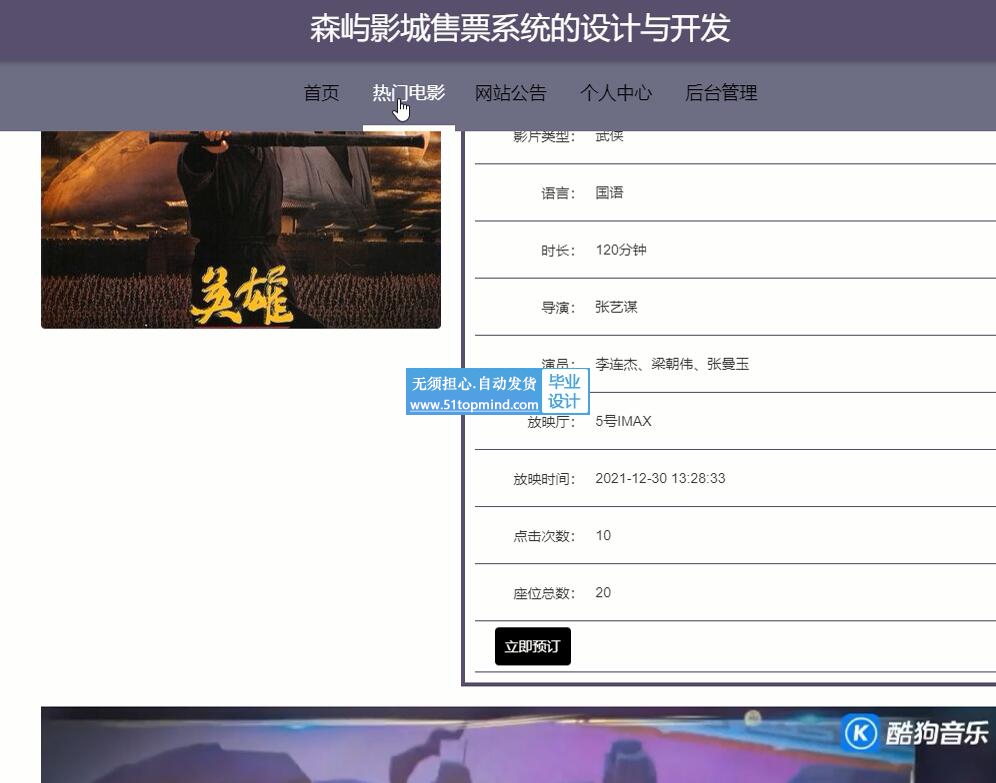Select the 热门电影 menu item

click(x=408, y=93)
